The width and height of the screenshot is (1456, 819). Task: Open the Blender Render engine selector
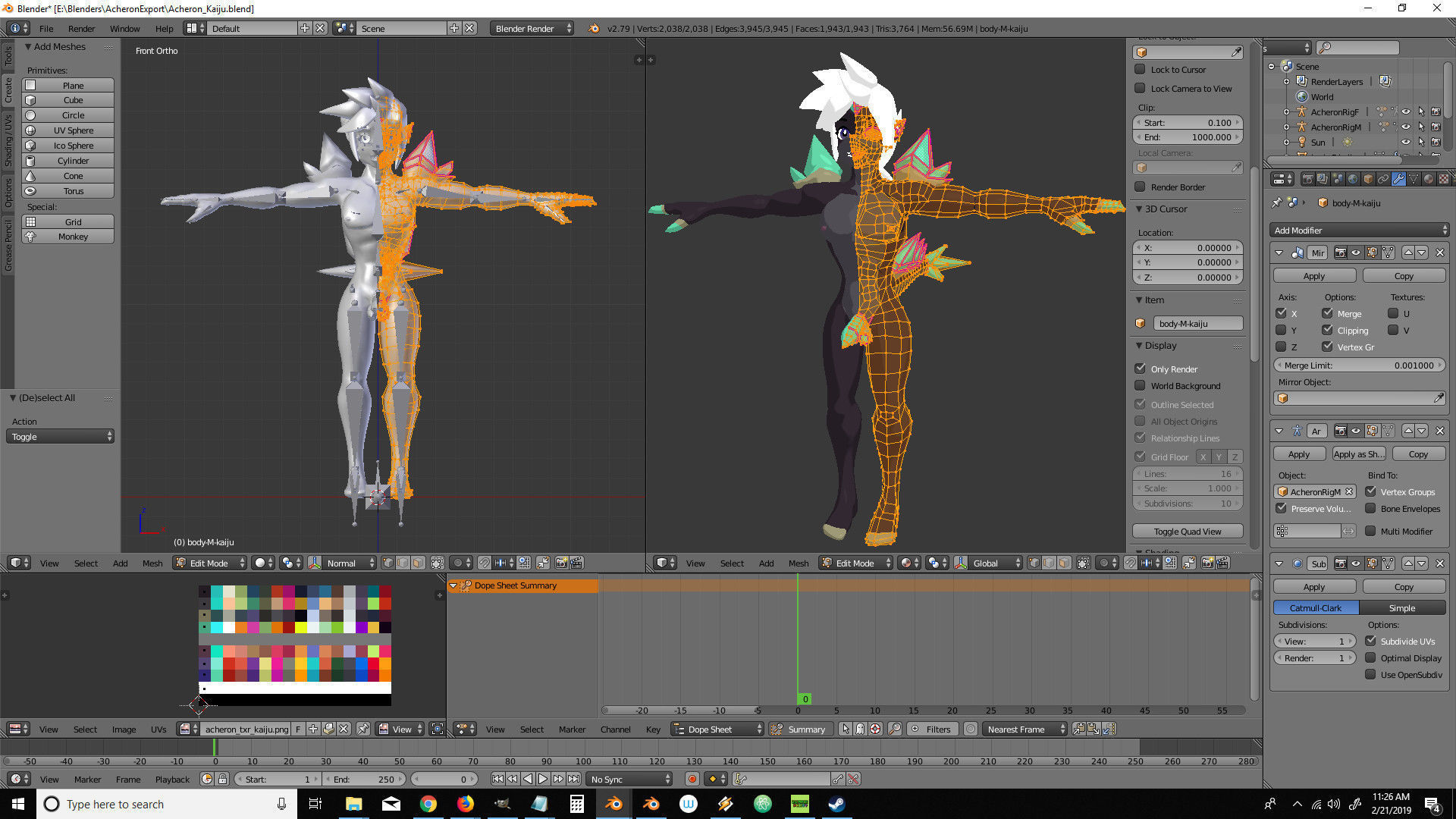[532, 28]
